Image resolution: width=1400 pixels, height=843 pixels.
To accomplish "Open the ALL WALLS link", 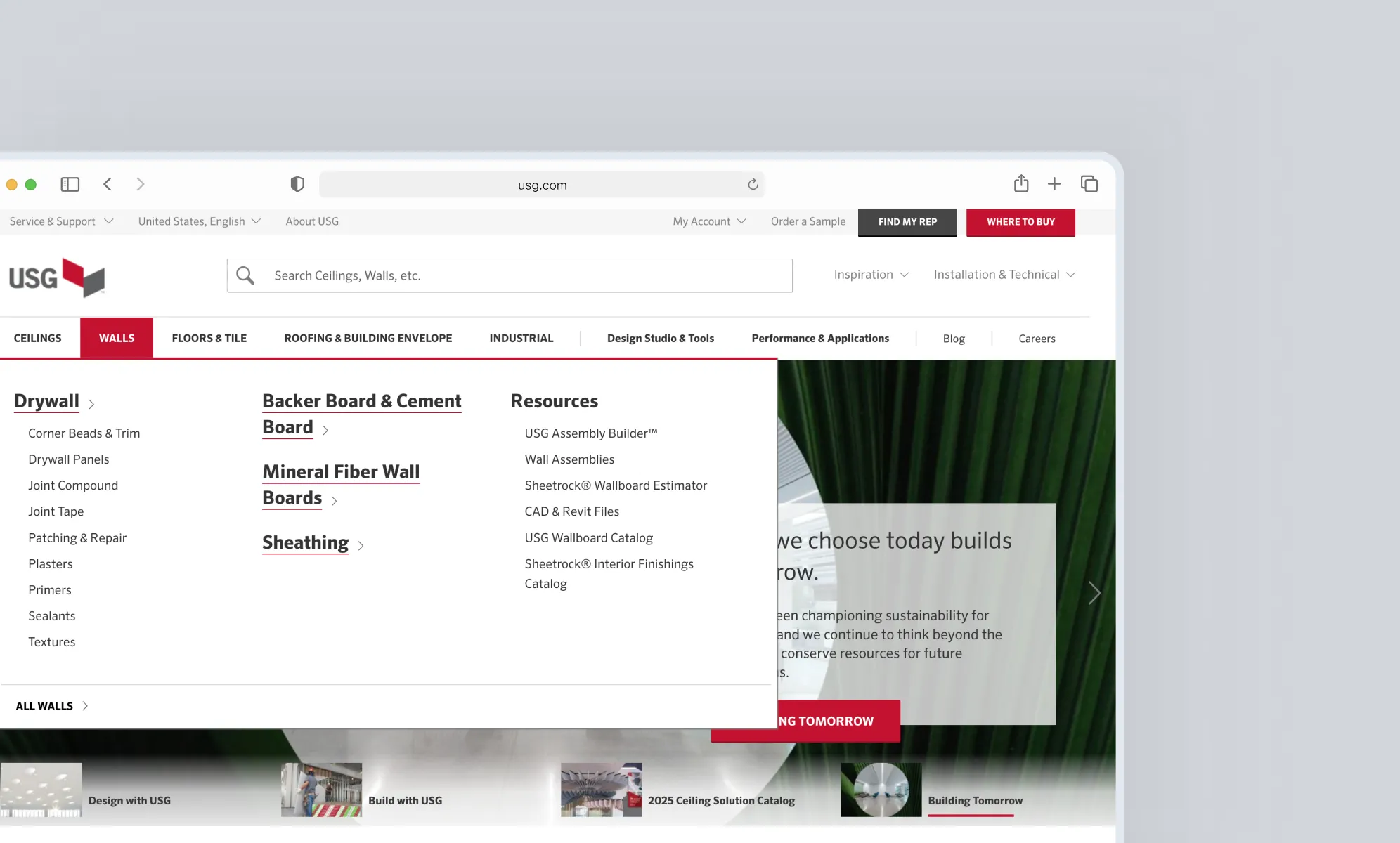I will tap(52, 706).
